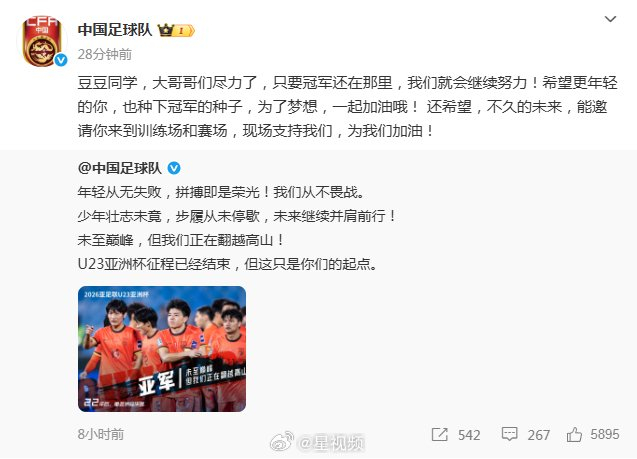Open the 267 comments count

tap(538, 435)
